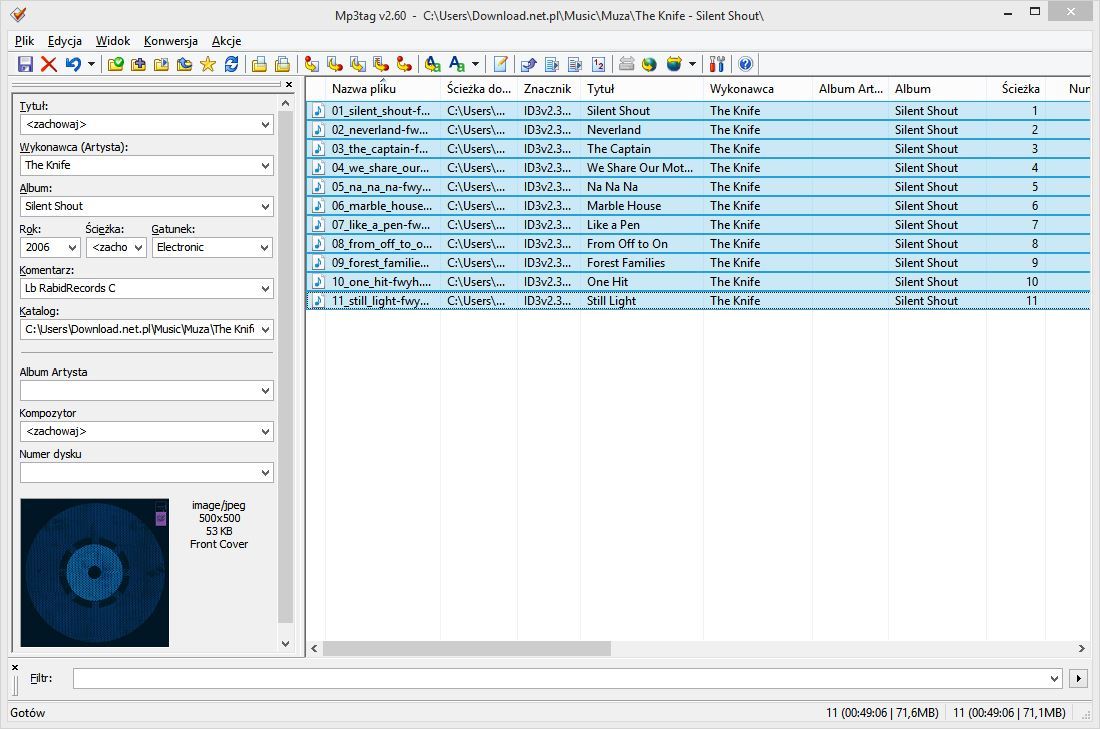Viewport: 1100px width, 729px height.
Task: Click the Text file - Tag converter icon
Action: click(381, 65)
